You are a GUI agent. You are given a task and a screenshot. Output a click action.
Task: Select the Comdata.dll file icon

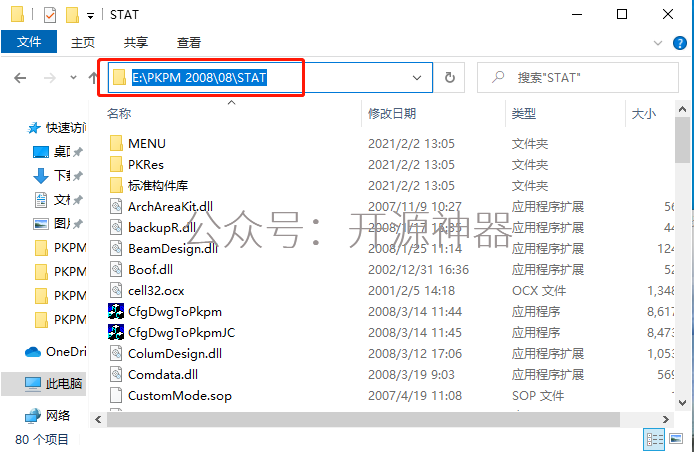click(116, 375)
